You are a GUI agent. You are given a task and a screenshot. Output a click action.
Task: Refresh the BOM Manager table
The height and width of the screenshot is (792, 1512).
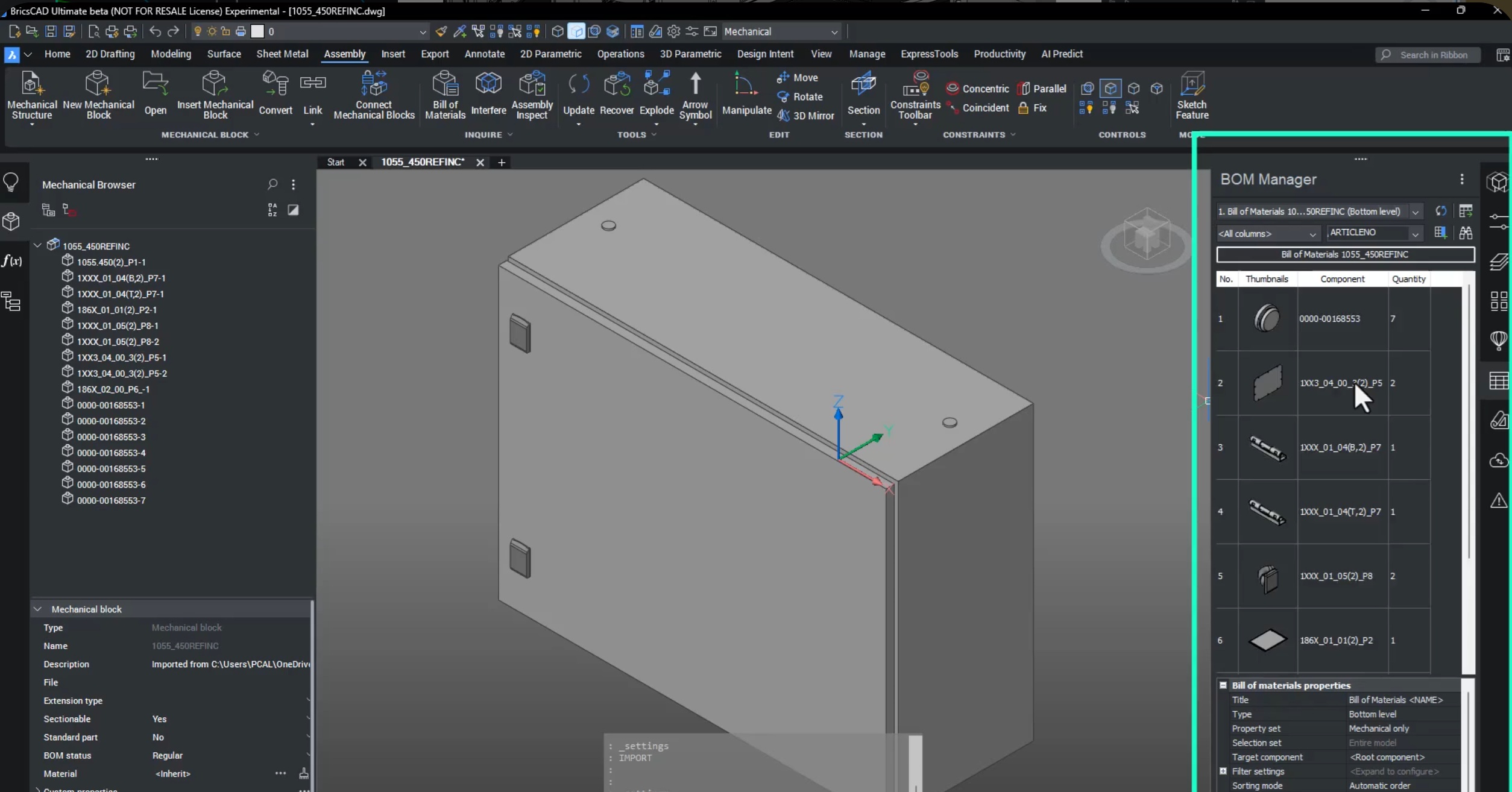1441,211
